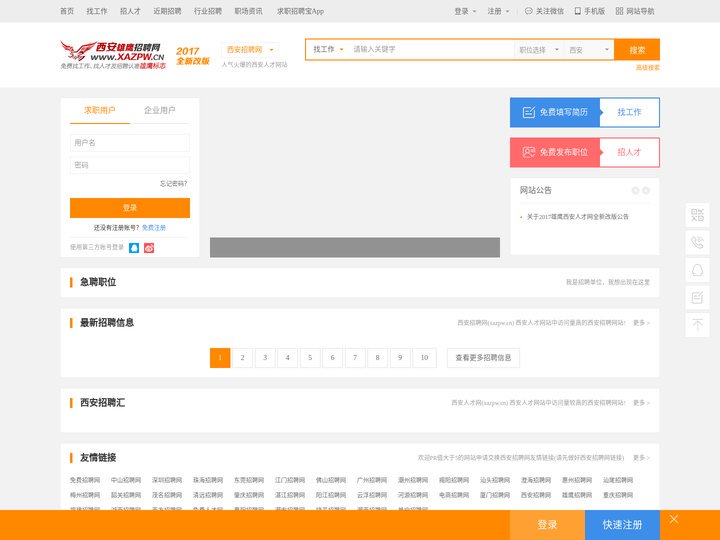Click 快速注册 in the bottom bar
Screen dimensions: 720x540
622,525
